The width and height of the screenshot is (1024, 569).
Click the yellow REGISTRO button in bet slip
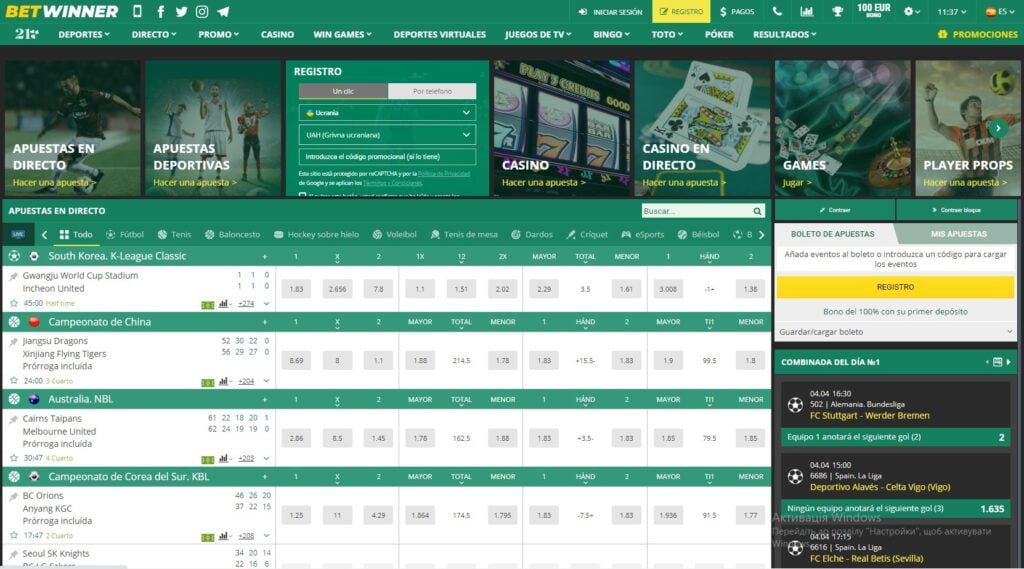[x=895, y=286]
